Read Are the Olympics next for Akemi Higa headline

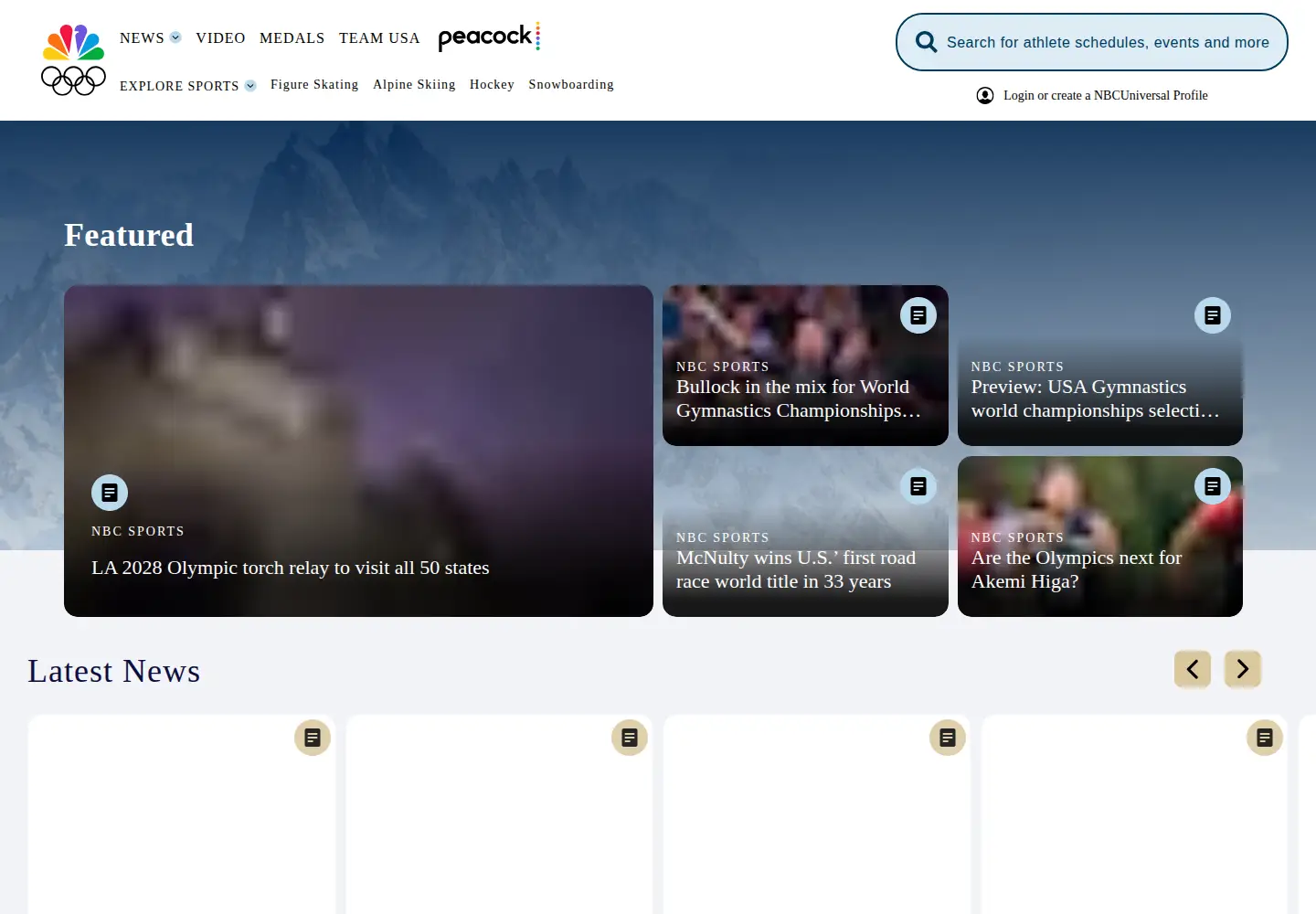pos(1077,569)
